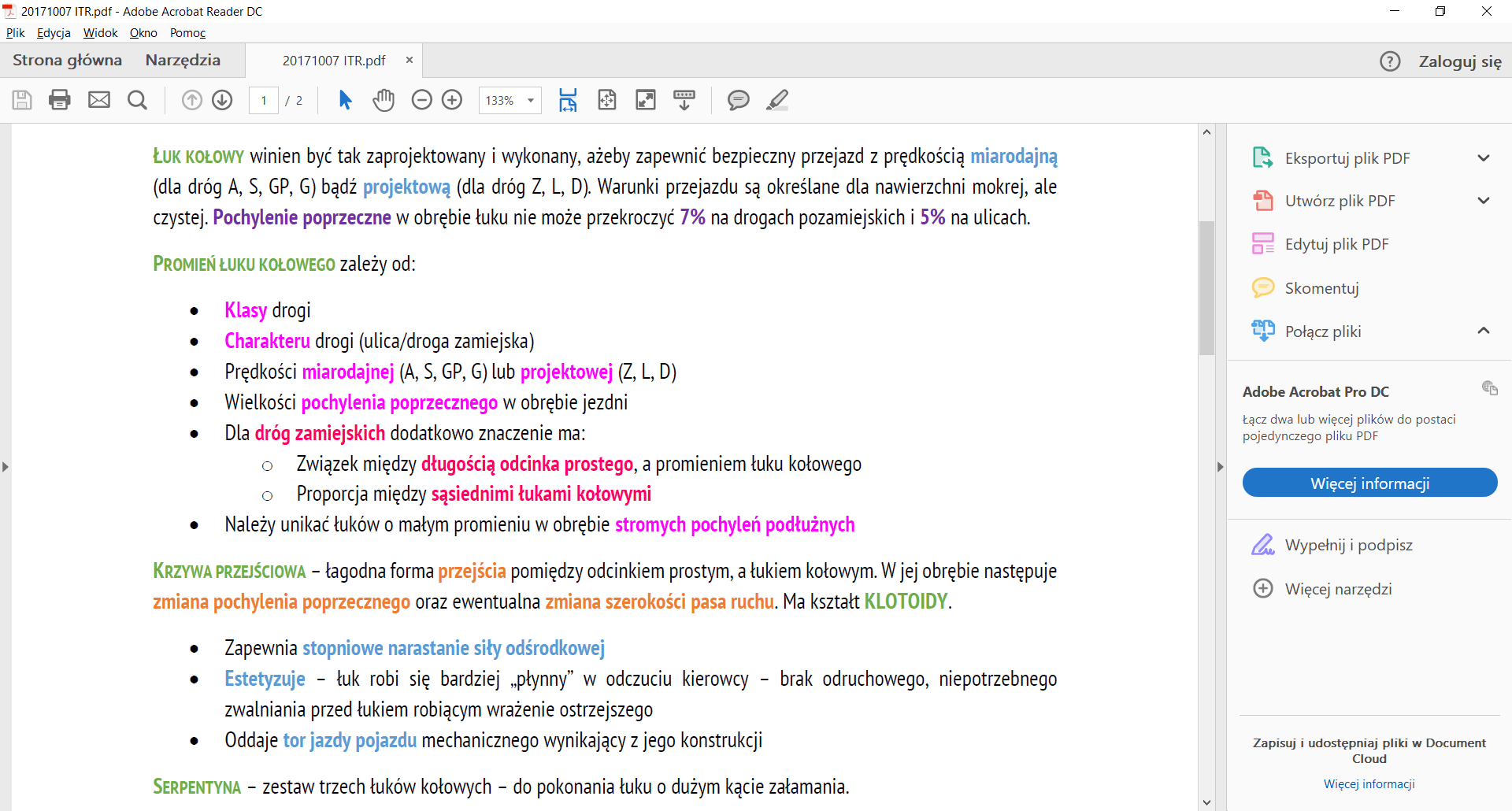The width and height of the screenshot is (1512, 811).
Task: Open the Pomoc menu
Action: point(187,33)
